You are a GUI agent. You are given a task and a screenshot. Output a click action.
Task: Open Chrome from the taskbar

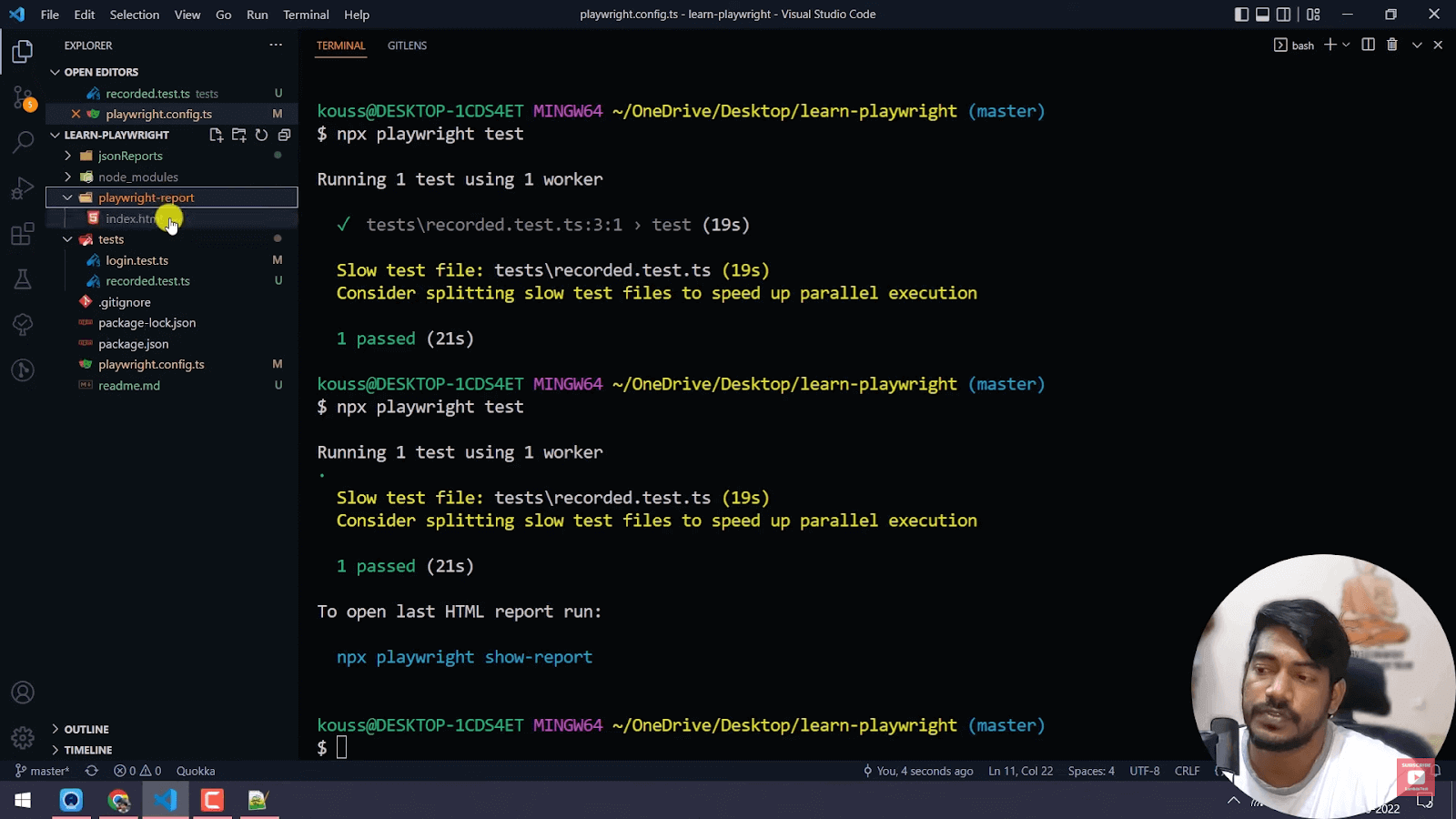click(118, 800)
